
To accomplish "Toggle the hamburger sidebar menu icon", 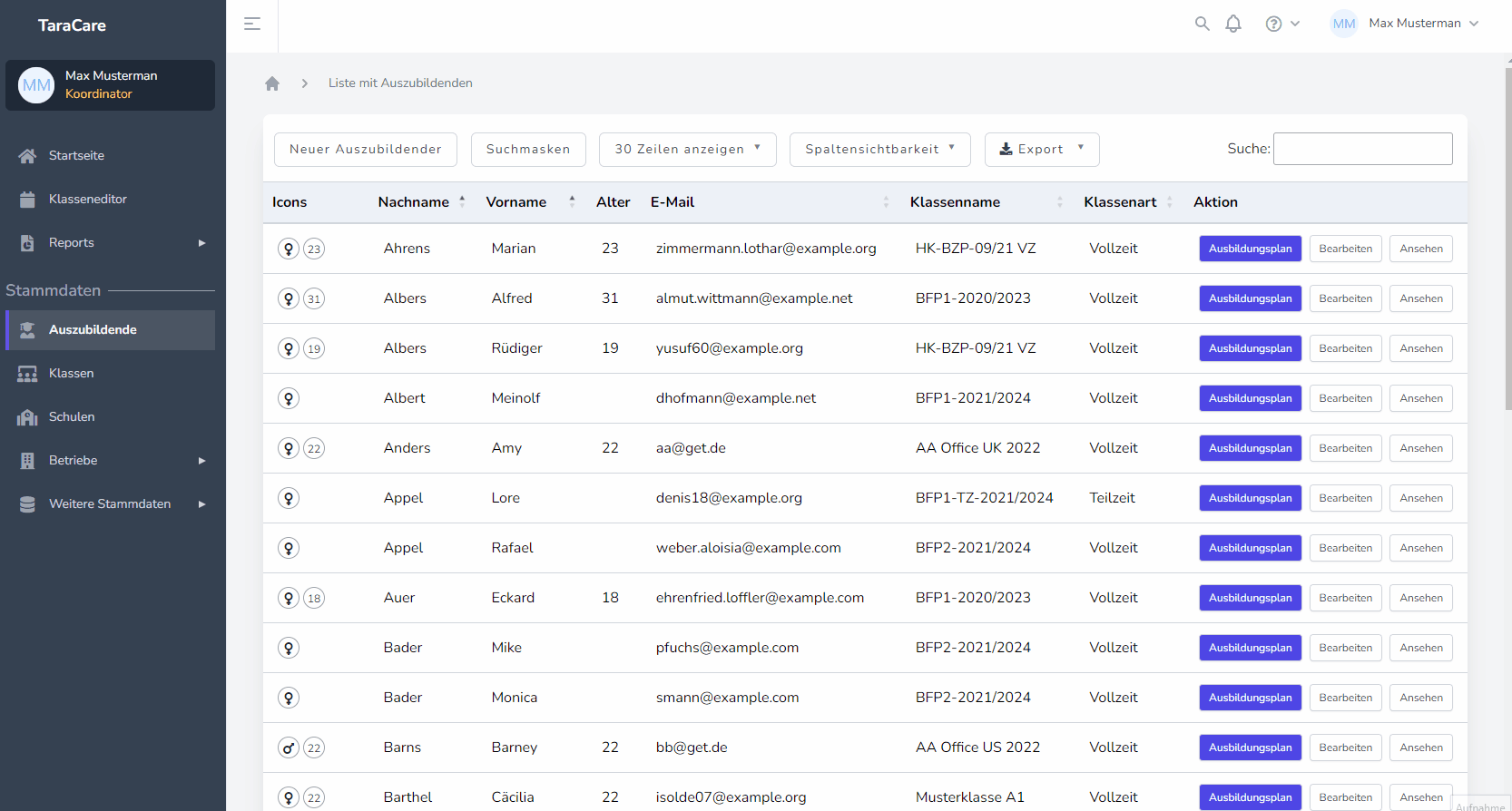I will (x=252, y=24).
